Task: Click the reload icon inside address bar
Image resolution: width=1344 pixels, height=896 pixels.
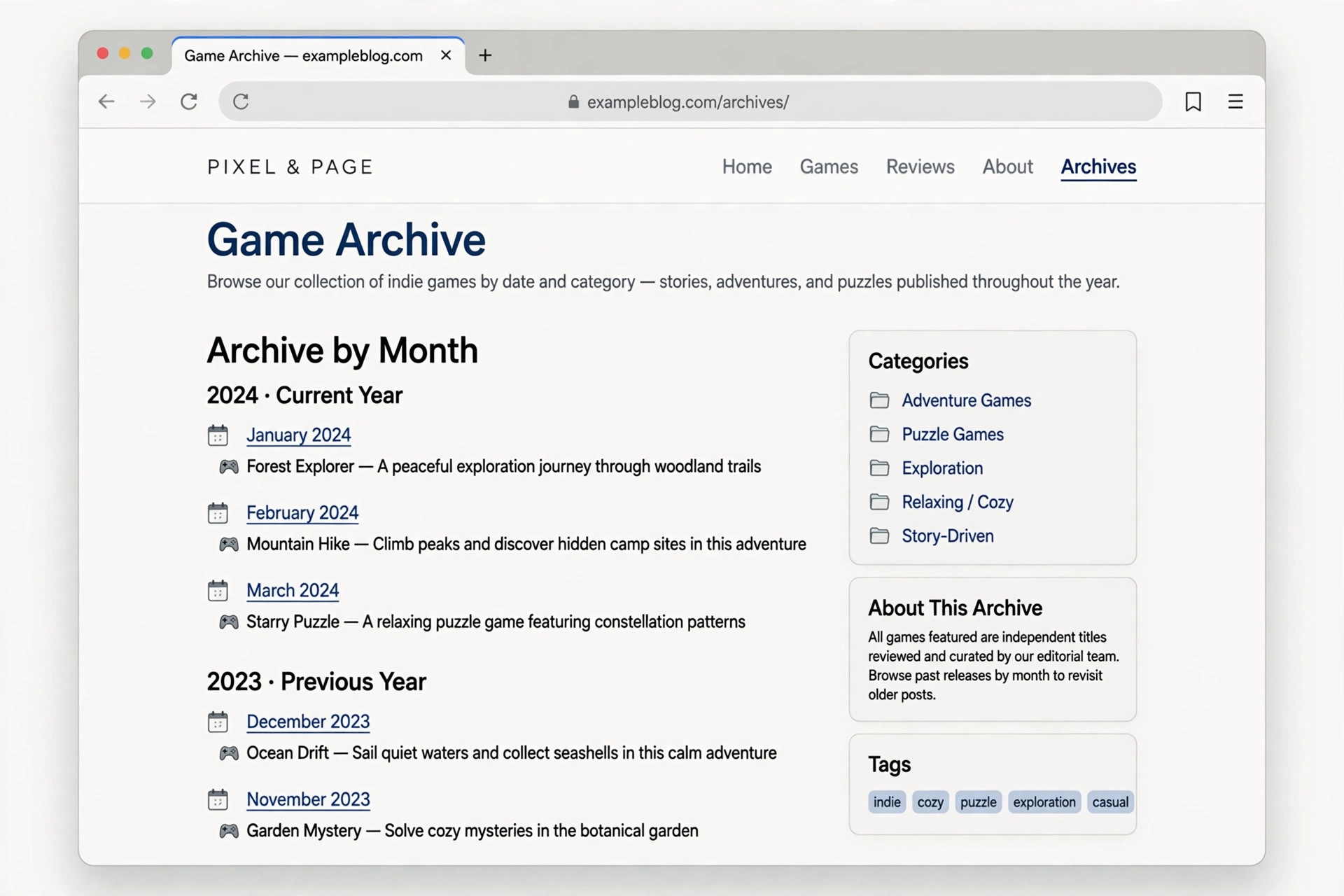Action: (x=241, y=101)
